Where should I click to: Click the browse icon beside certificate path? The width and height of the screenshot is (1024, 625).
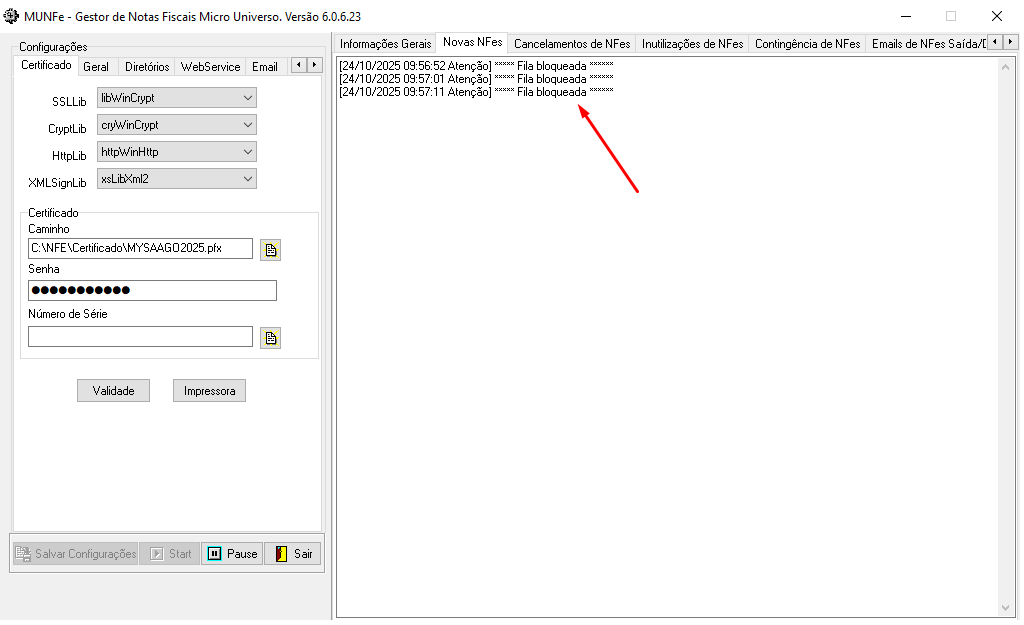pos(270,250)
